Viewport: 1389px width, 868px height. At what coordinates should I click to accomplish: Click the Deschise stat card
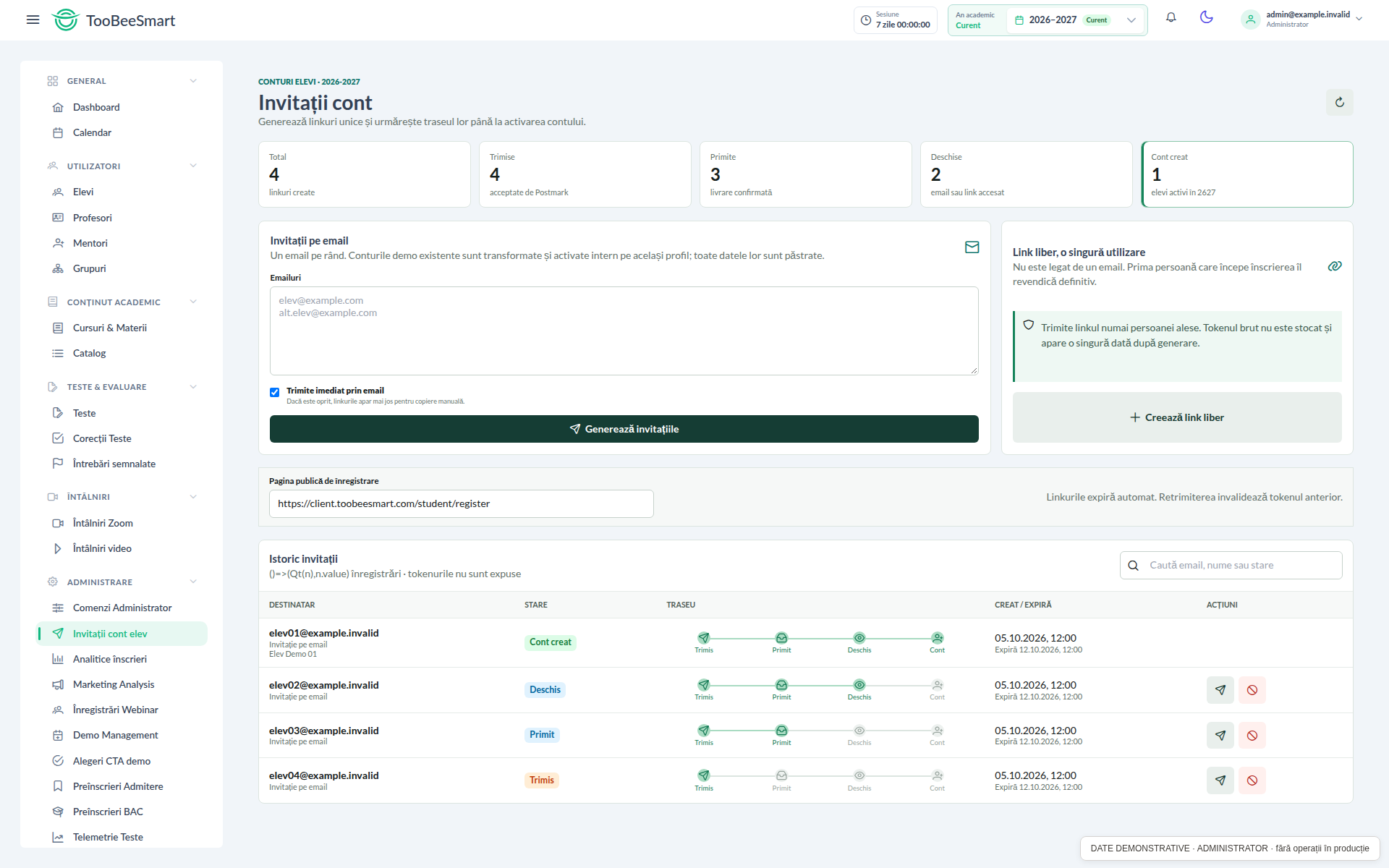click(1026, 174)
